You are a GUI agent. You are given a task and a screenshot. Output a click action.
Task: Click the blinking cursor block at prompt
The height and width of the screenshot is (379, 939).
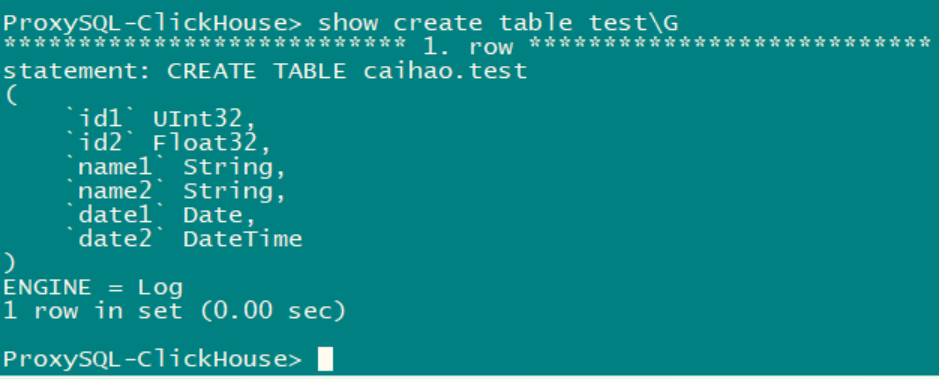[325, 359]
